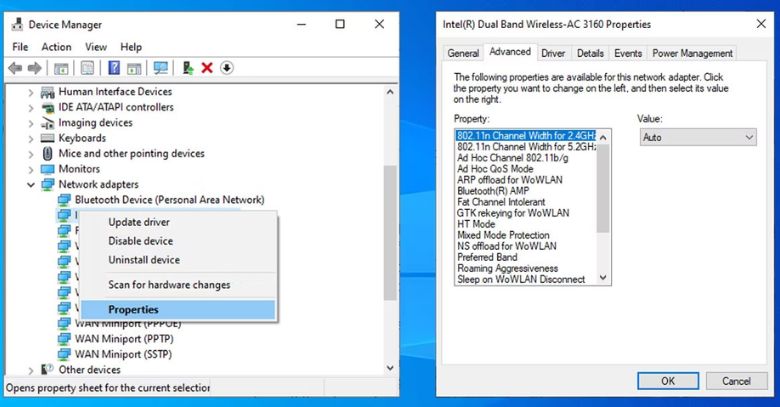Open the Properties sheet toolbar icon

coord(88,68)
